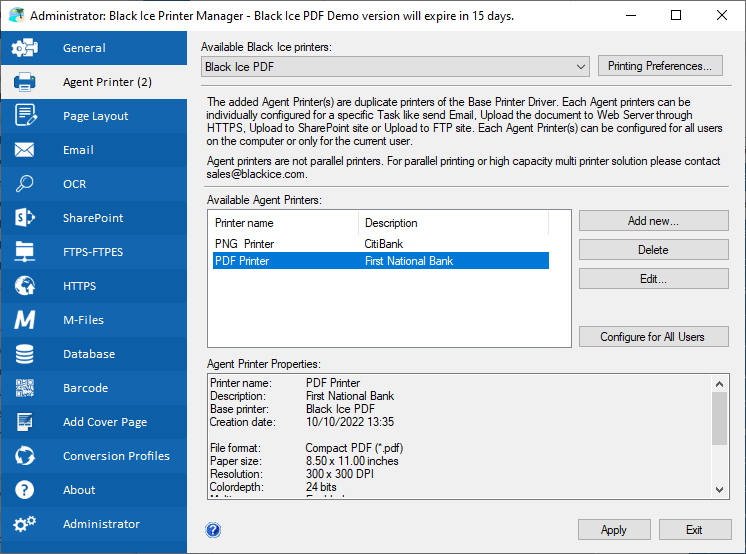
Task: Expand the Available Black Ice printers dropdown
Action: 581,67
